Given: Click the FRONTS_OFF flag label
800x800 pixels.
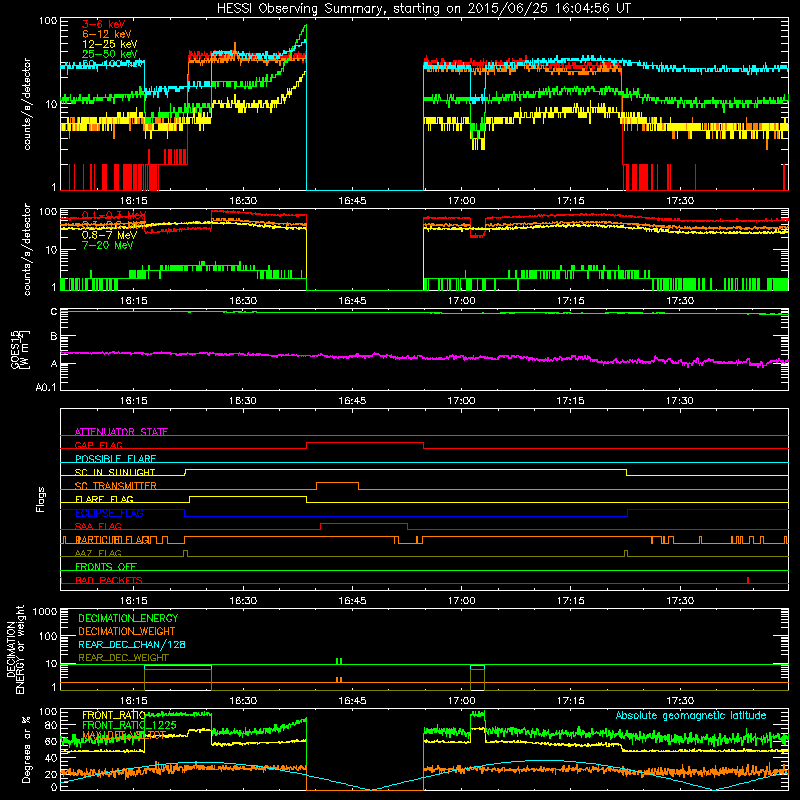Looking at the screenshot, I should [106, 567].
